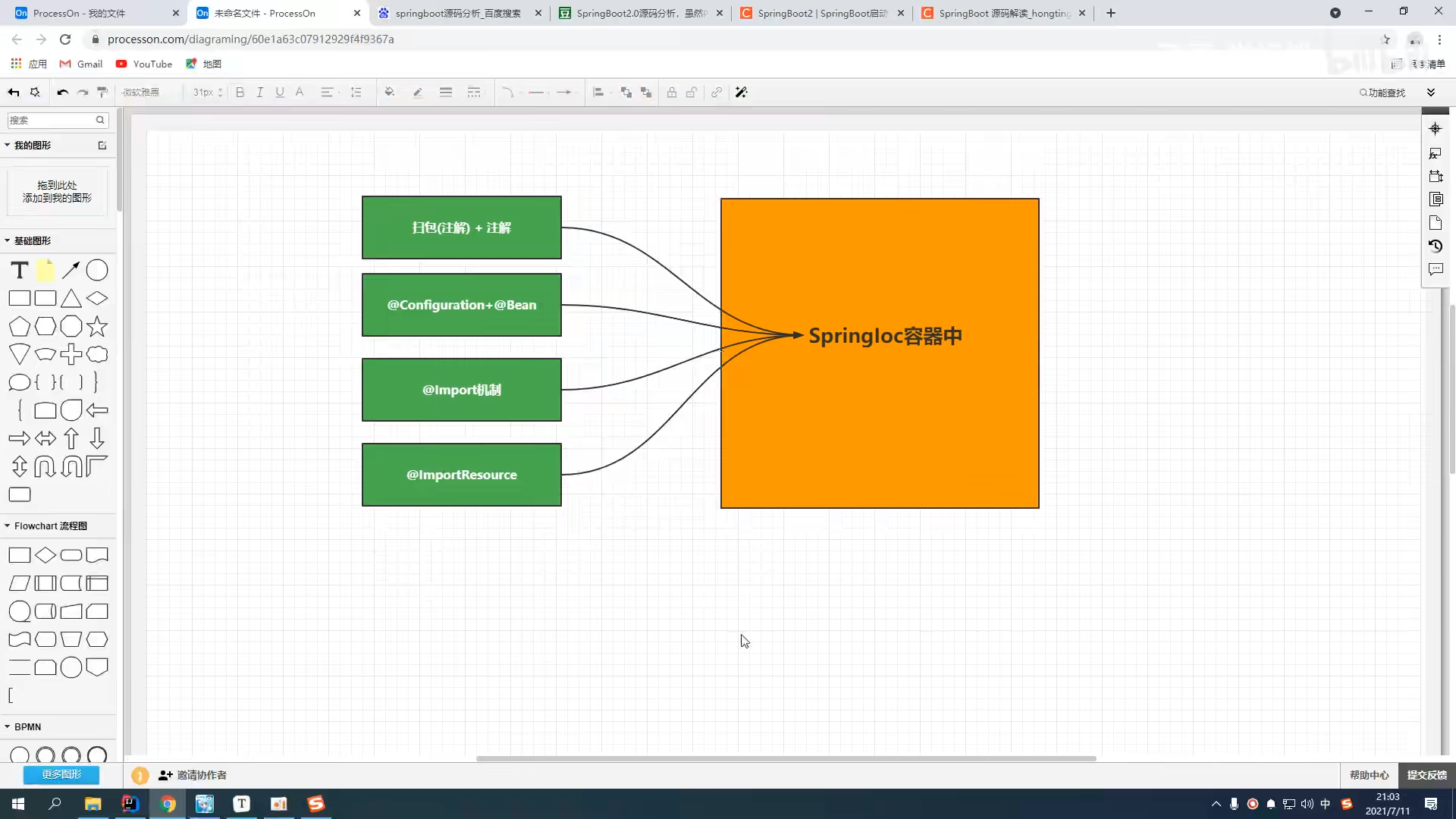The image size is (1456, 819).
Task: Select the up arrow shape
Action: (x=71, y=438)
